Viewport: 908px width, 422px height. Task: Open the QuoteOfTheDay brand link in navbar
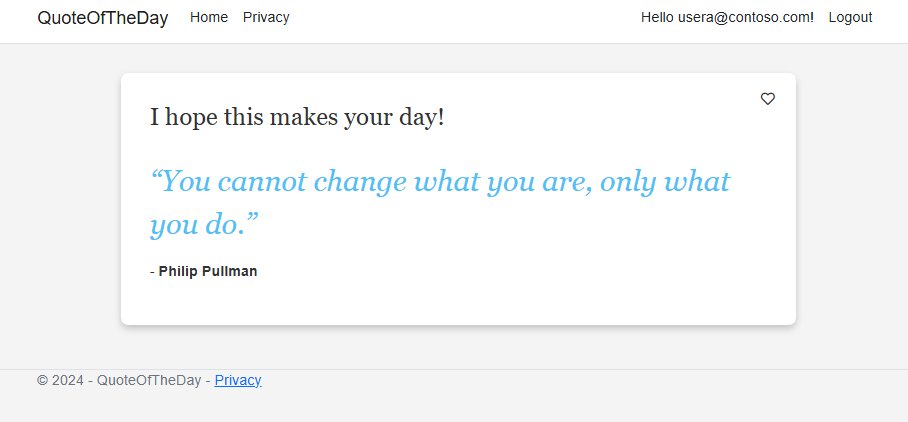tap(103, 18)
